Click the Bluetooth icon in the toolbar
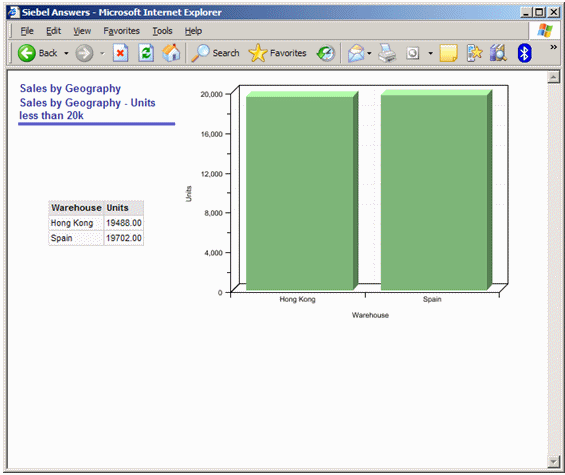This screenshot has height=475, width=565. point(524,53)
